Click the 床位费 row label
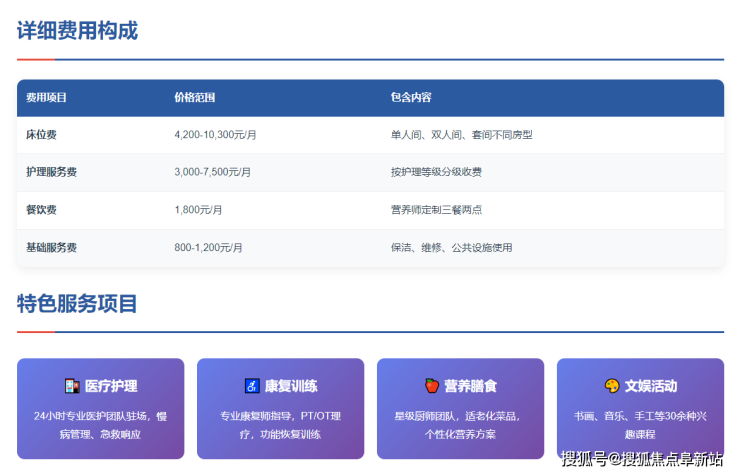Screen dimensions: 740x475 pos(41,135)
